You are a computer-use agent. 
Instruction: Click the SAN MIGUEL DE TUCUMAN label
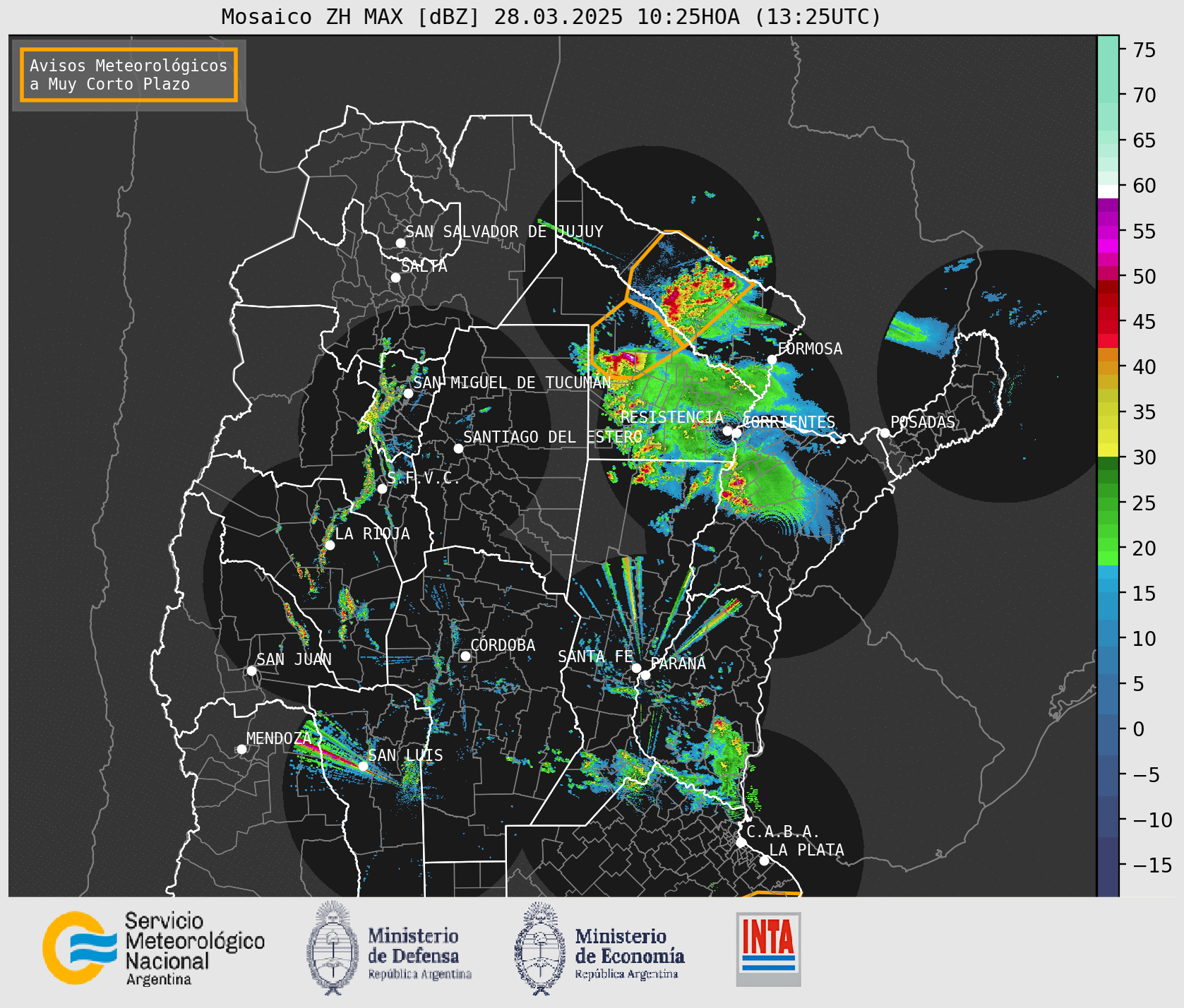pyautogui.click(x=512, y=383)
